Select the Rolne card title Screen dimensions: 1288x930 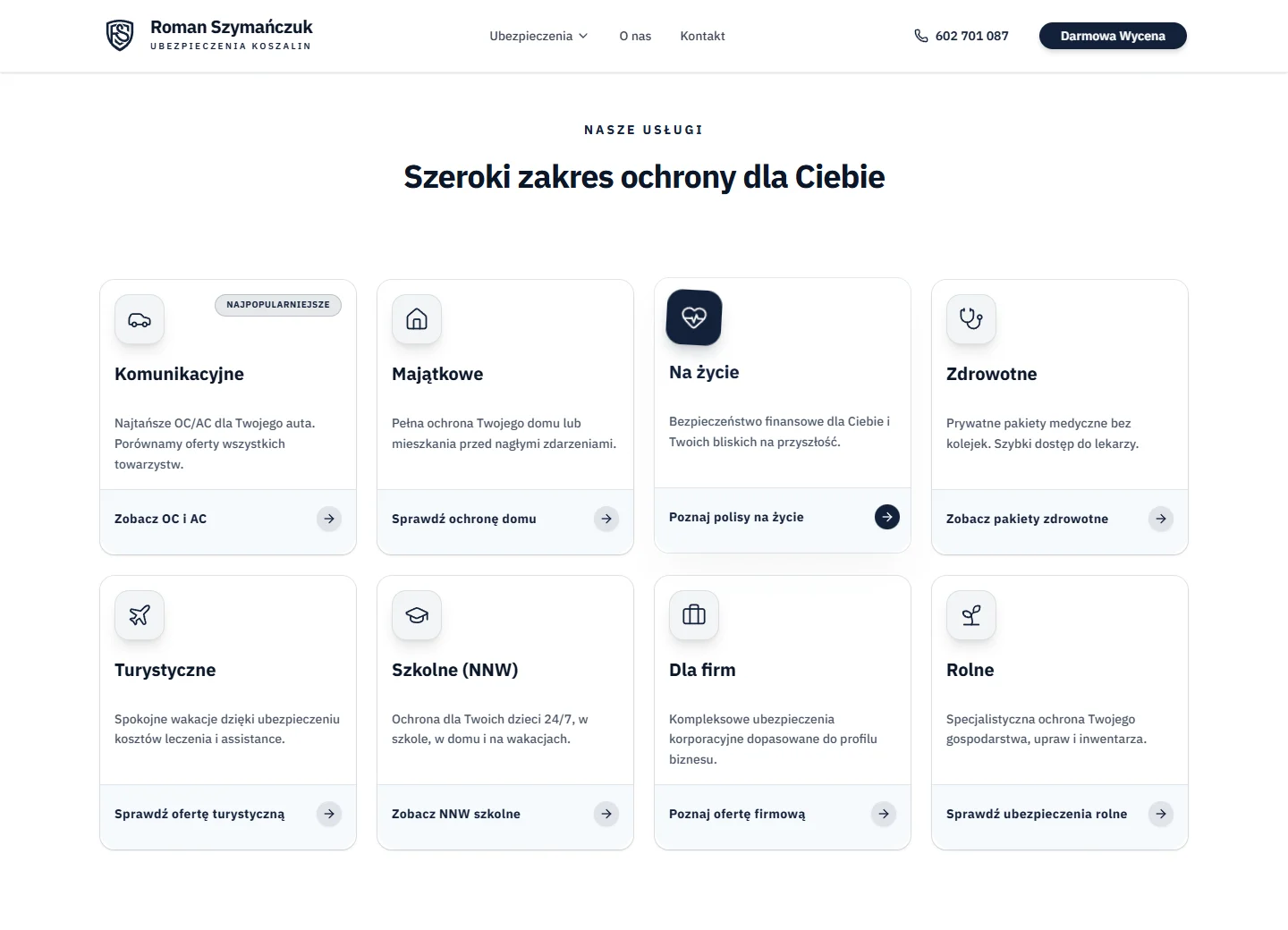pyautogui.click(x=970, y=670)
